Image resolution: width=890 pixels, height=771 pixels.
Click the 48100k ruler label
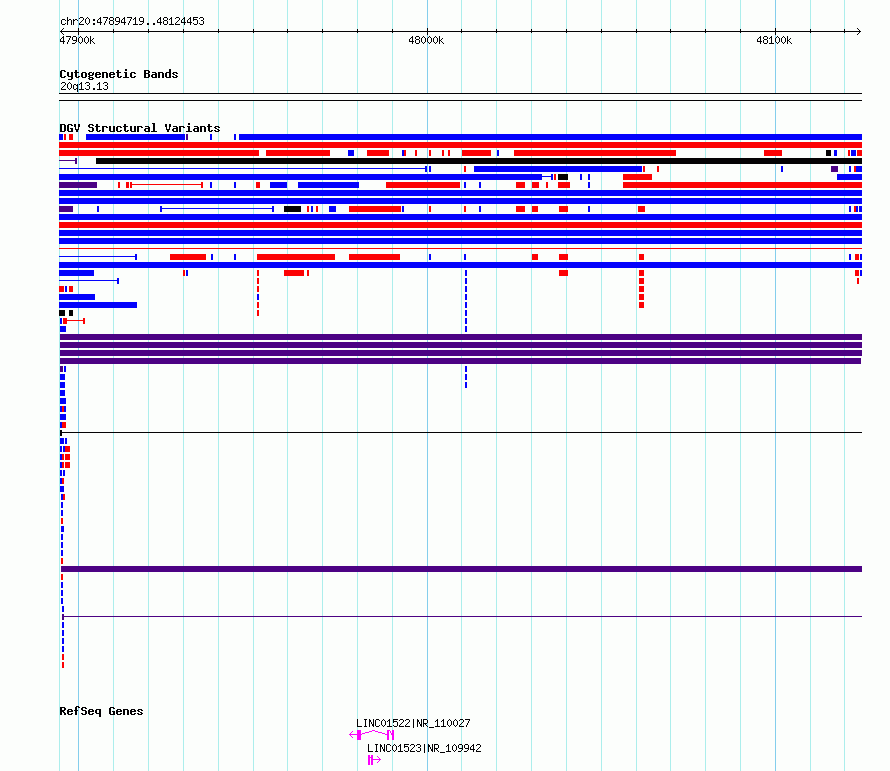(774, 40)
